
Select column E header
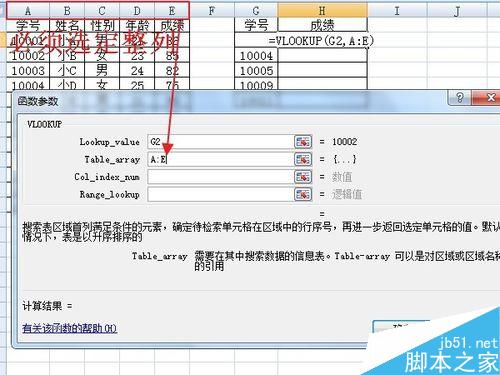point(172,11)
